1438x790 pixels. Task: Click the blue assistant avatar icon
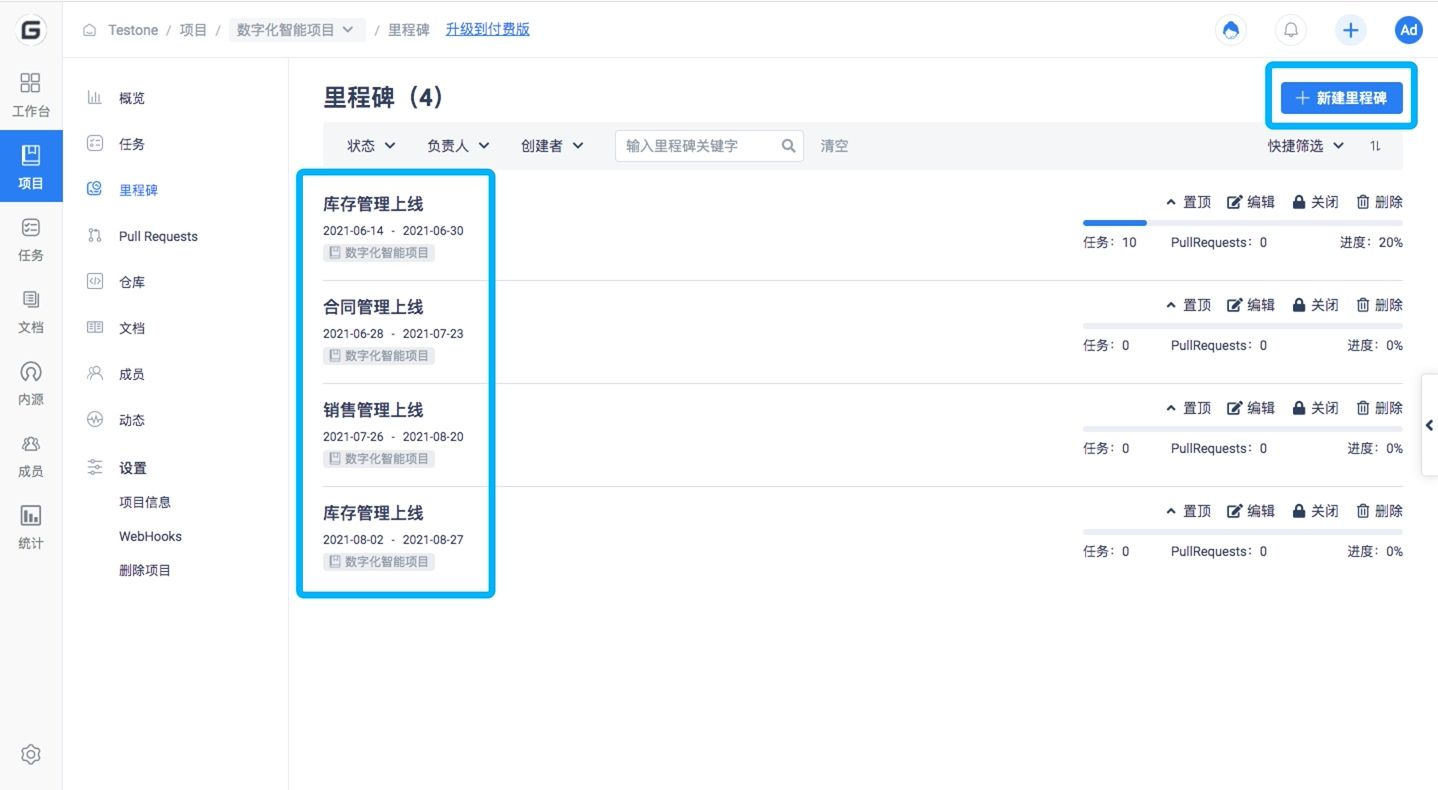1231,30
